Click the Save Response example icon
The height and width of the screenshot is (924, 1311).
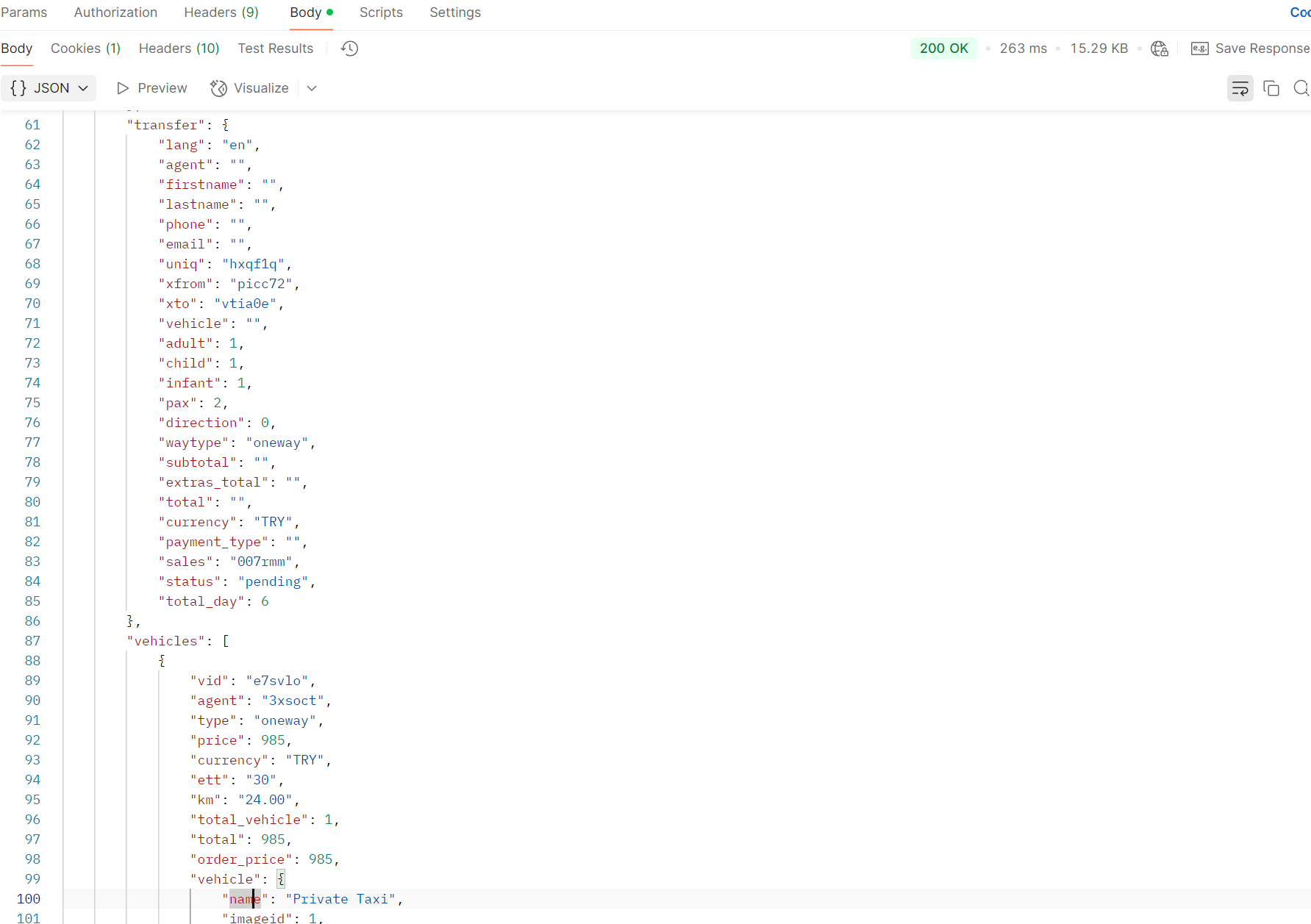coord(1199,49)
